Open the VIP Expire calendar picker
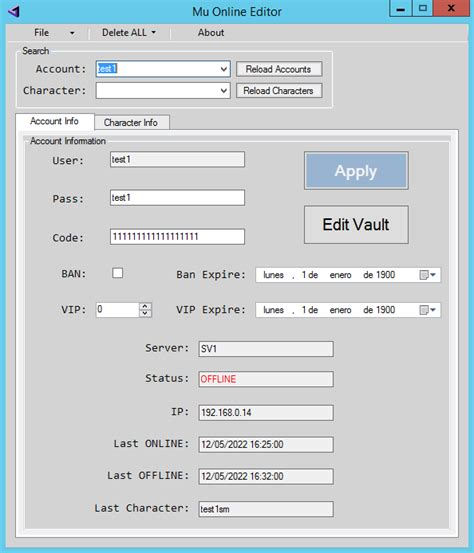The height and width of the screenshot is (553, 474). [x=427, y=310]
